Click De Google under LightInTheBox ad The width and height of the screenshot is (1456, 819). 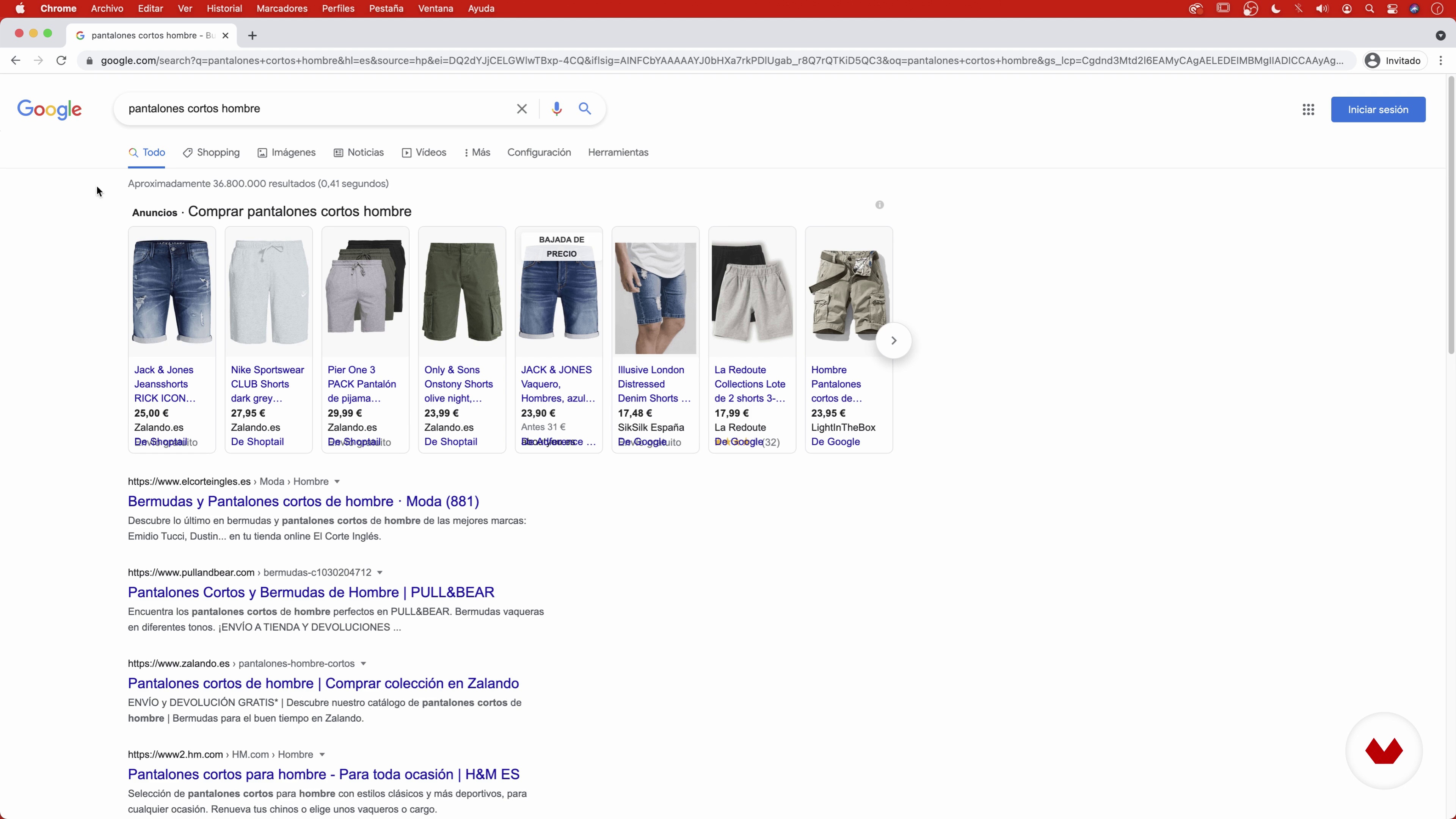point(835,442)
